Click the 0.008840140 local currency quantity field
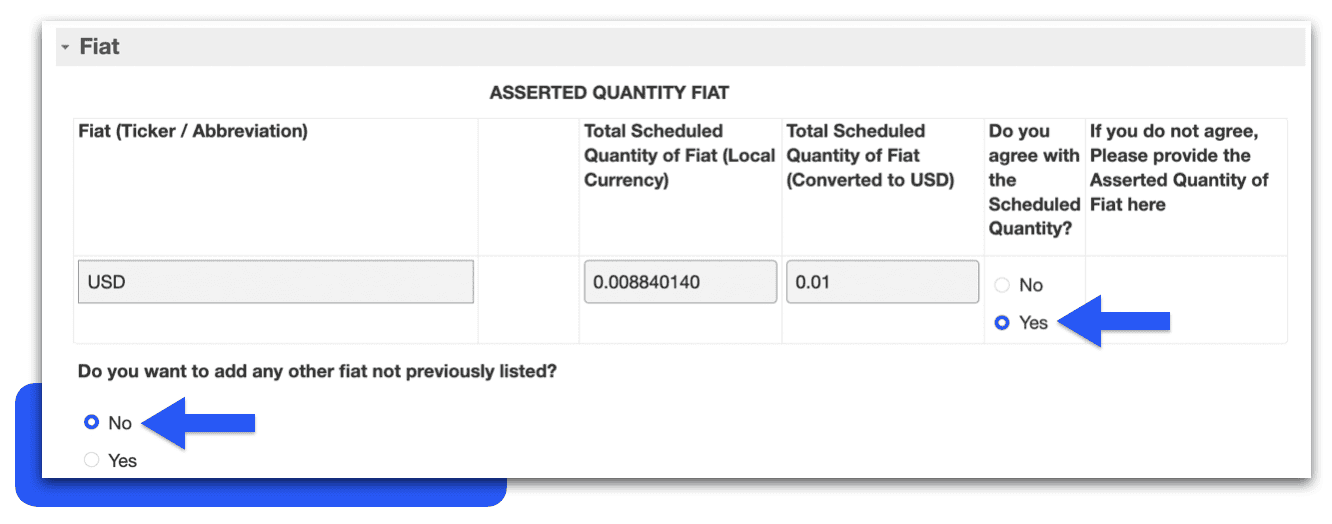Viewport: 1332px width, 524px height. [x=680, y=282]
